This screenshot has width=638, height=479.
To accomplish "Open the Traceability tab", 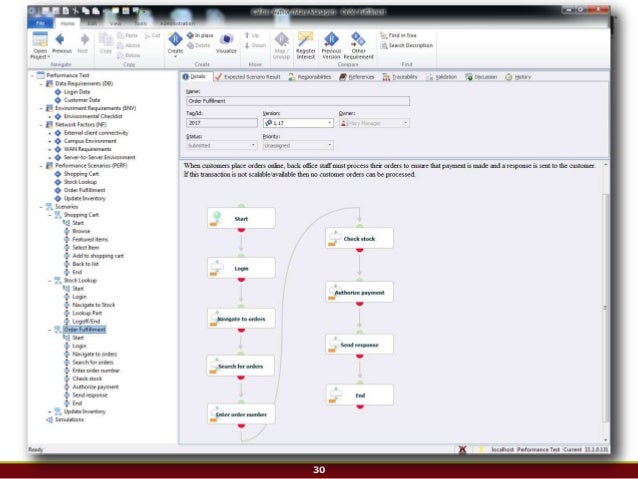I will click(x=400, y=77).
